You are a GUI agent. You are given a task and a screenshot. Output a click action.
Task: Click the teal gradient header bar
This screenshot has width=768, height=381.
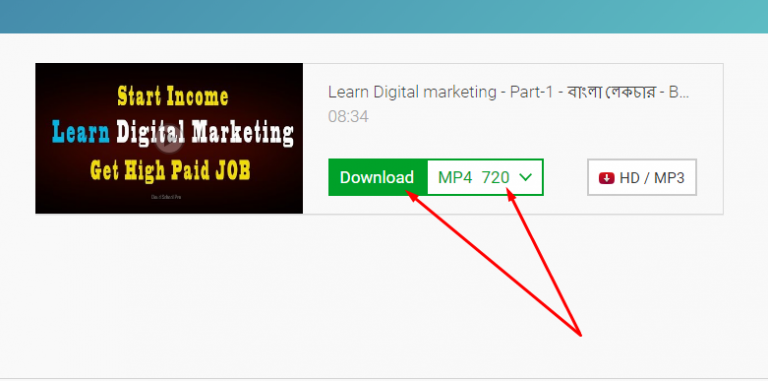tap(384, 16)
